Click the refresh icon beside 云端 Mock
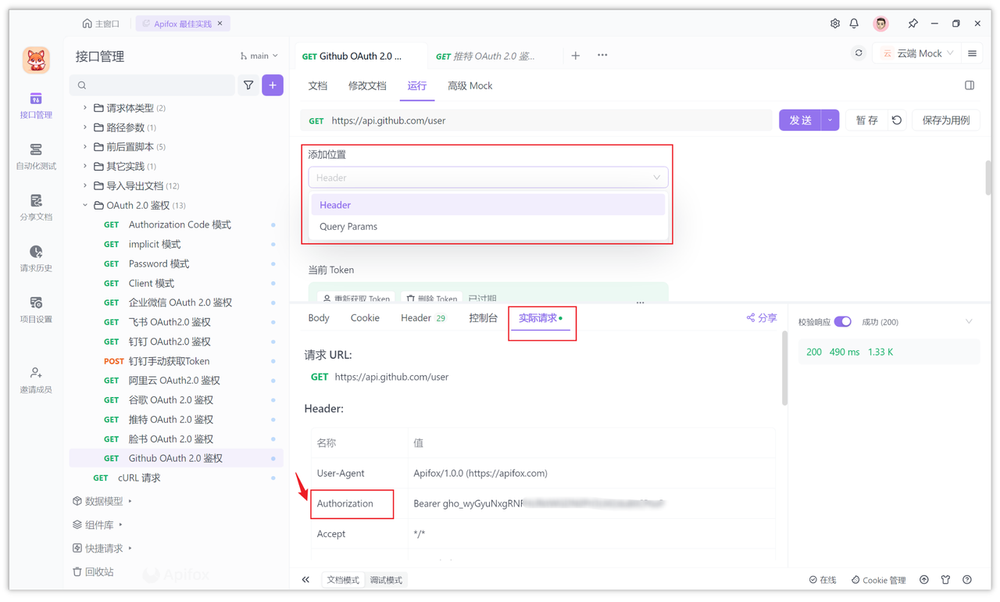This screenshot has height=602, width=1000. coord(858,52)
